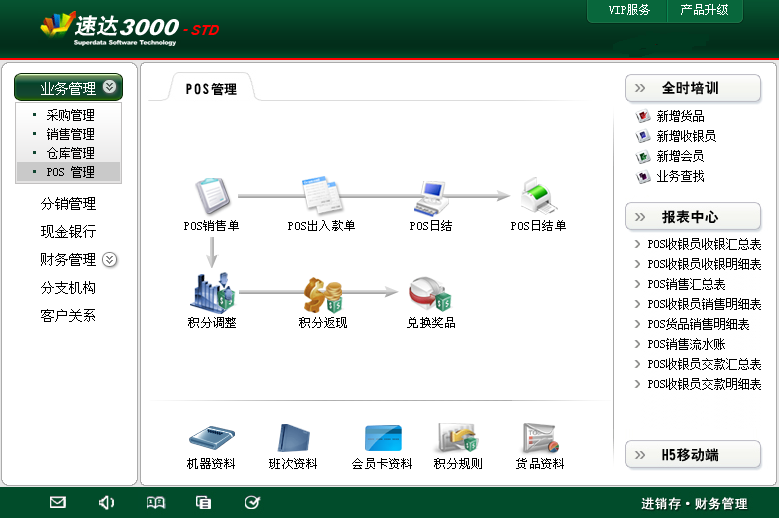Click the 新增货品 tutorial icon
The width and height of the screenshot is (779, 518).
coord(643,116)
